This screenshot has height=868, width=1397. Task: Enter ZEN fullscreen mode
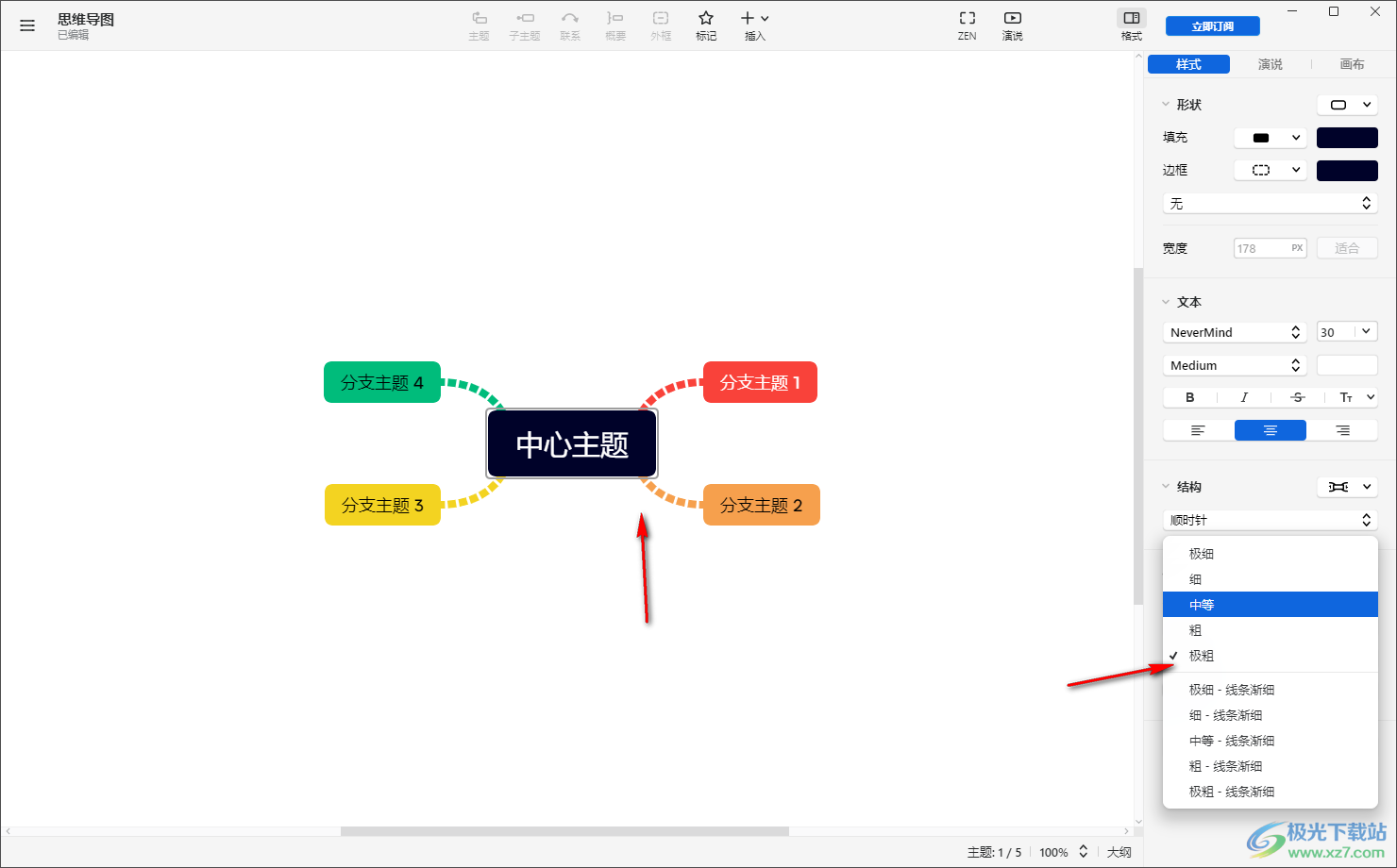(x=968, y=25)
